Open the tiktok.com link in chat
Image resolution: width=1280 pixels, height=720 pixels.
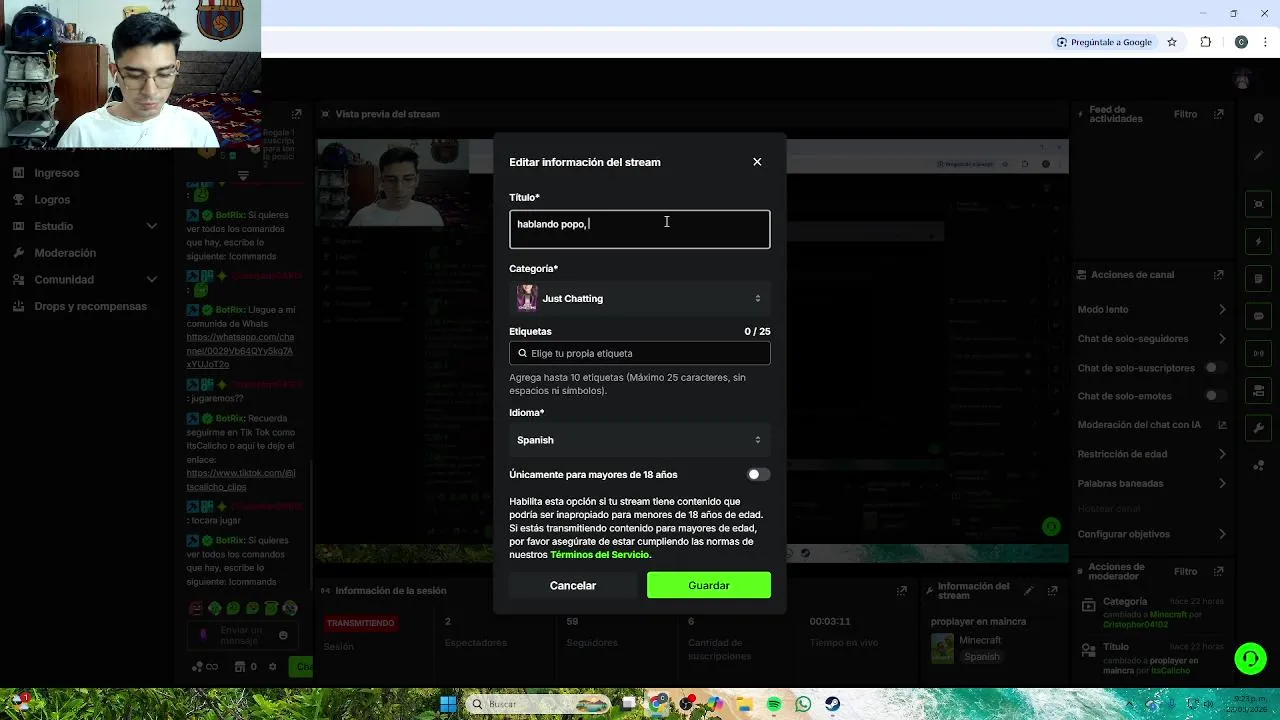coord(240,479)
